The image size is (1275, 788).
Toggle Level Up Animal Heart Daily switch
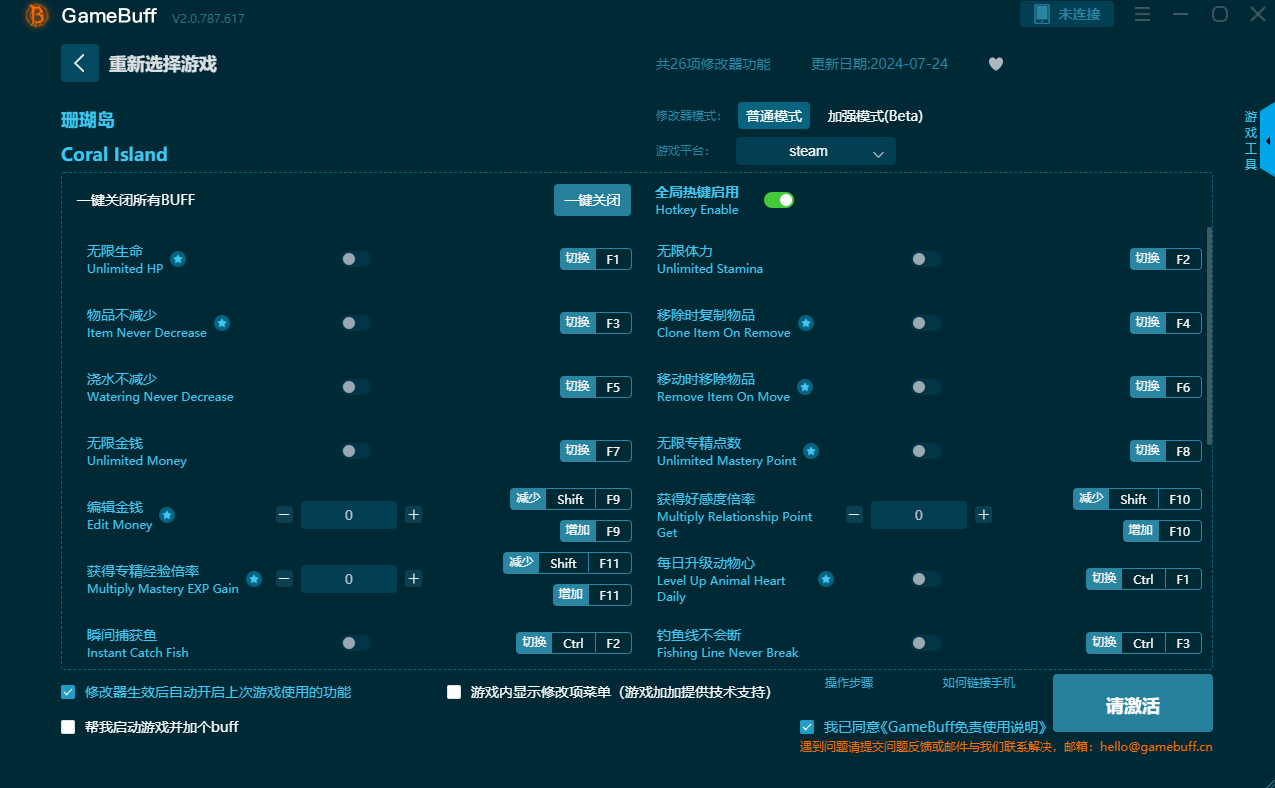[925, 579]
